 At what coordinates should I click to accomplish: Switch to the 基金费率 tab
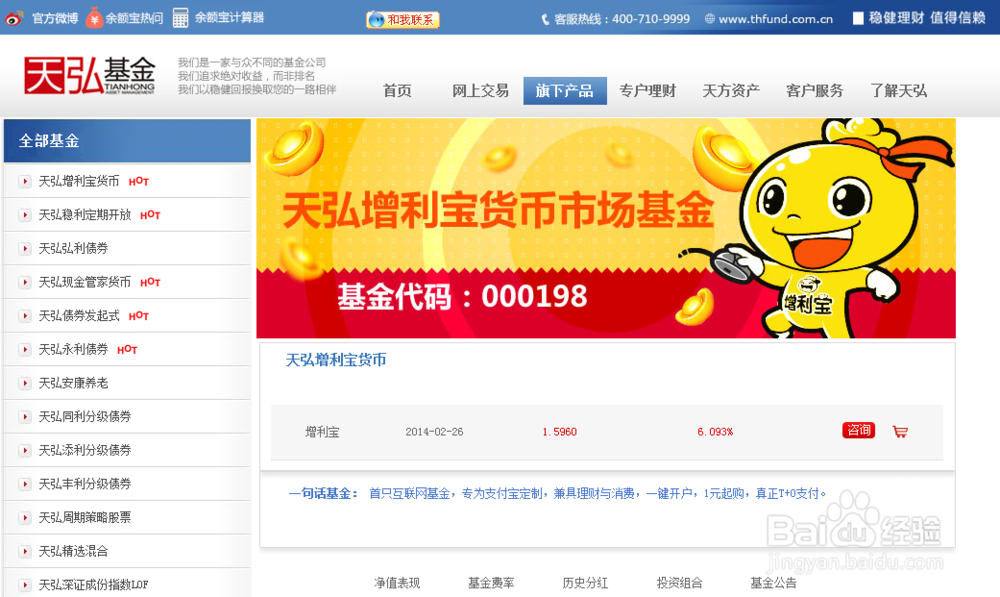[491, 583]
